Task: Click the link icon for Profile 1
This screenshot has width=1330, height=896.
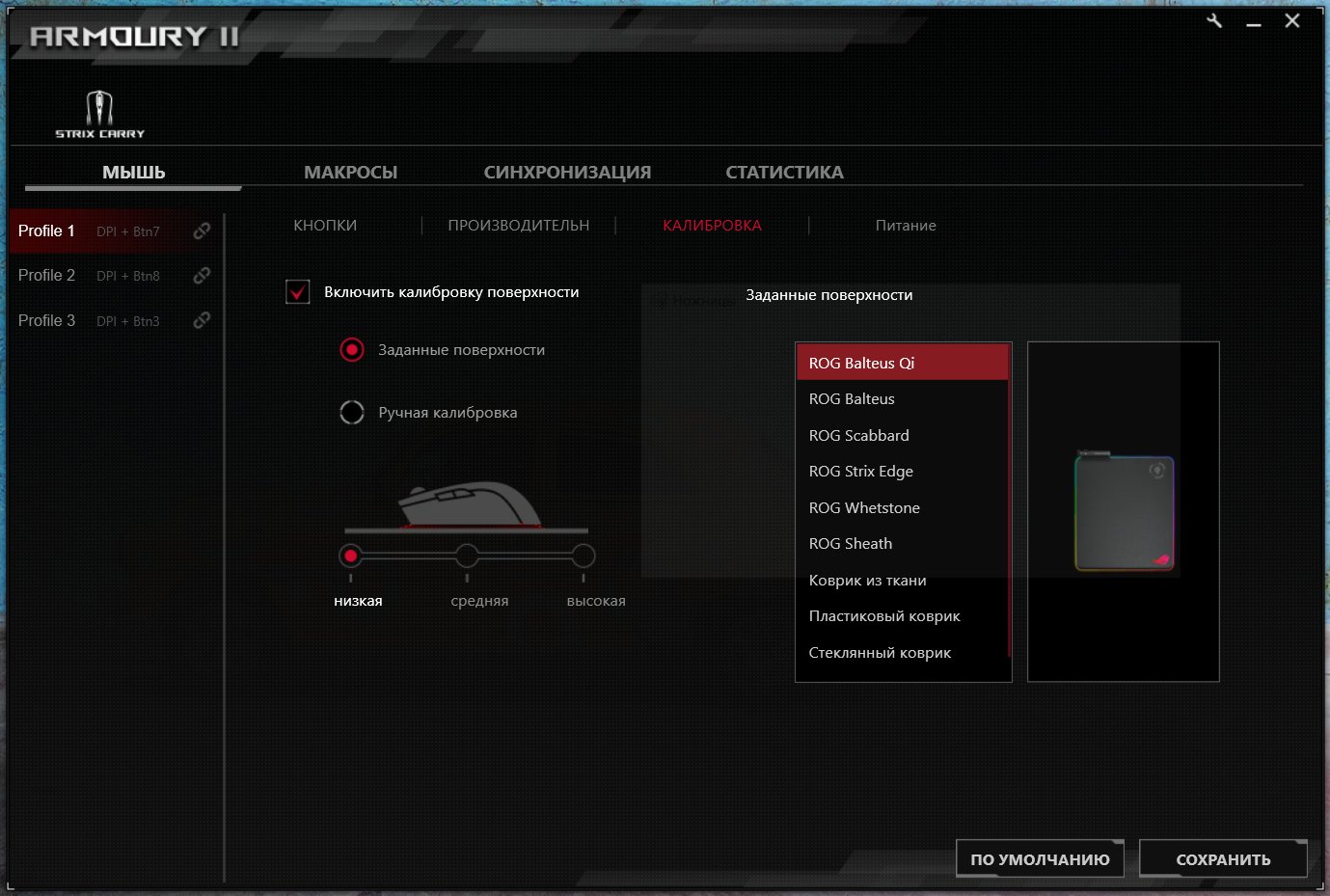Action: click(202, 231)
